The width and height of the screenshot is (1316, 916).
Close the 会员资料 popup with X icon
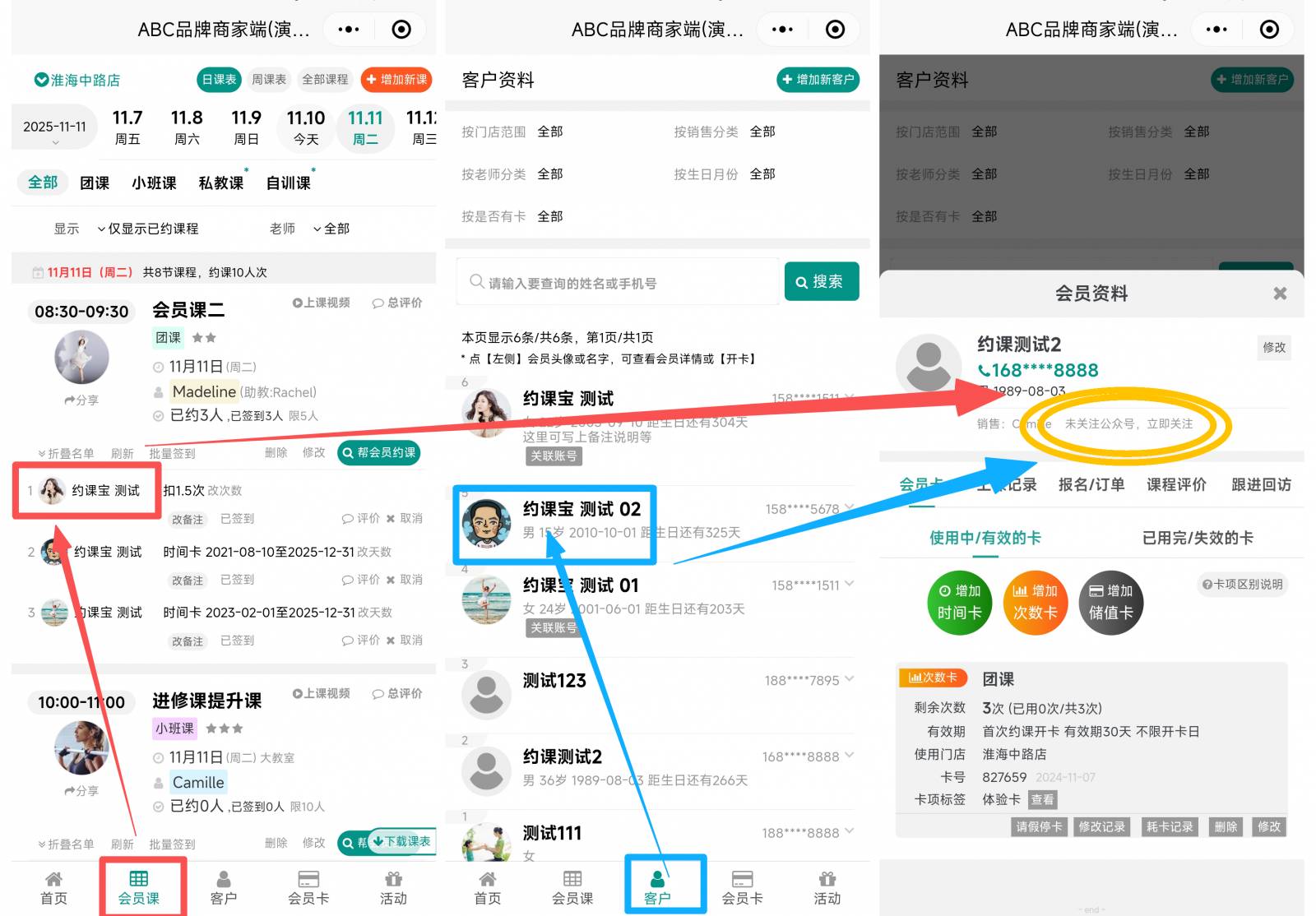pos(1279,294)
